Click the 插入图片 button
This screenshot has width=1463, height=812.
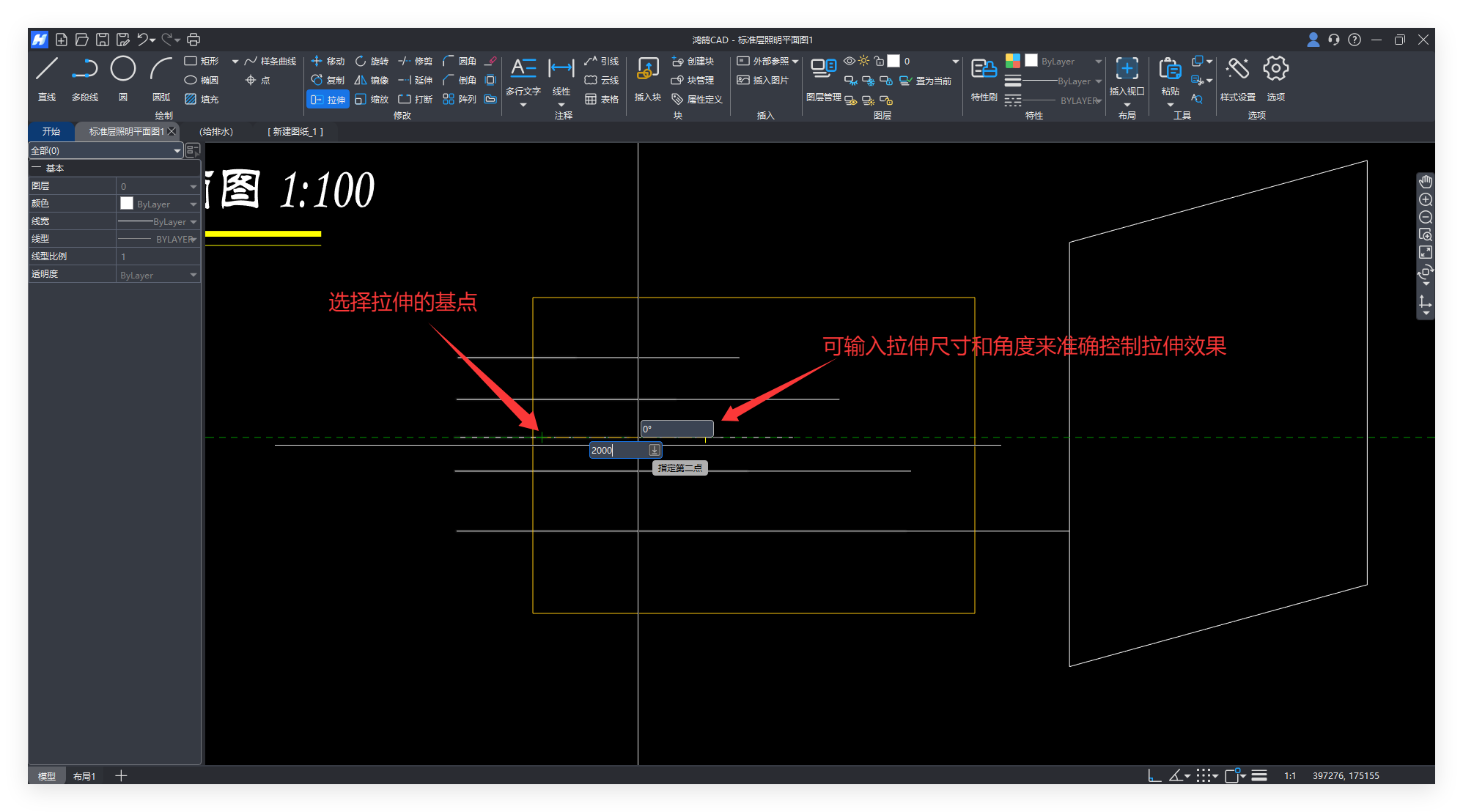pyautogui.click(x=763, y=81)
